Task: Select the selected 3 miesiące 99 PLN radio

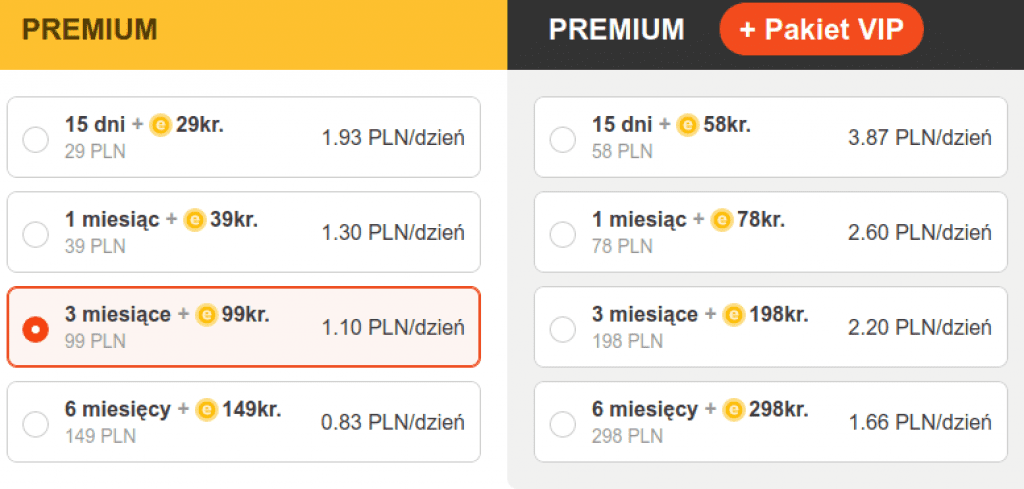Action: point(35,329)
